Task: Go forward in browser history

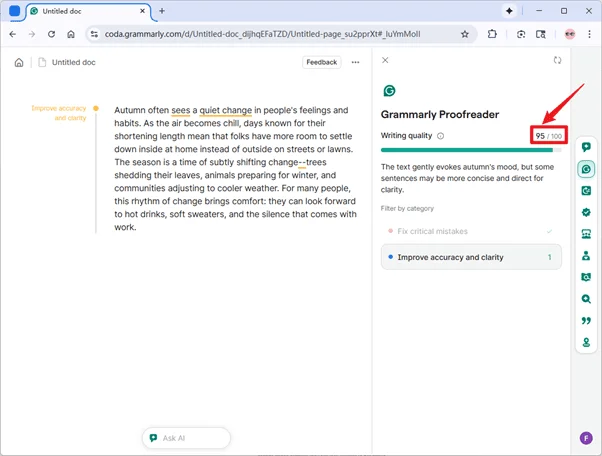Action: point(32,34)
